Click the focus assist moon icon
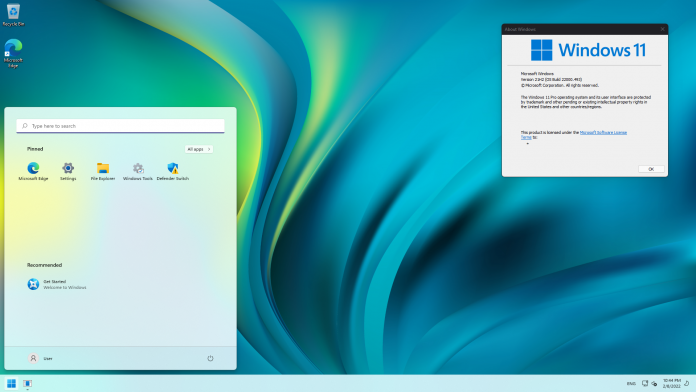The image size is (696, 392). (x=687, y=384)
